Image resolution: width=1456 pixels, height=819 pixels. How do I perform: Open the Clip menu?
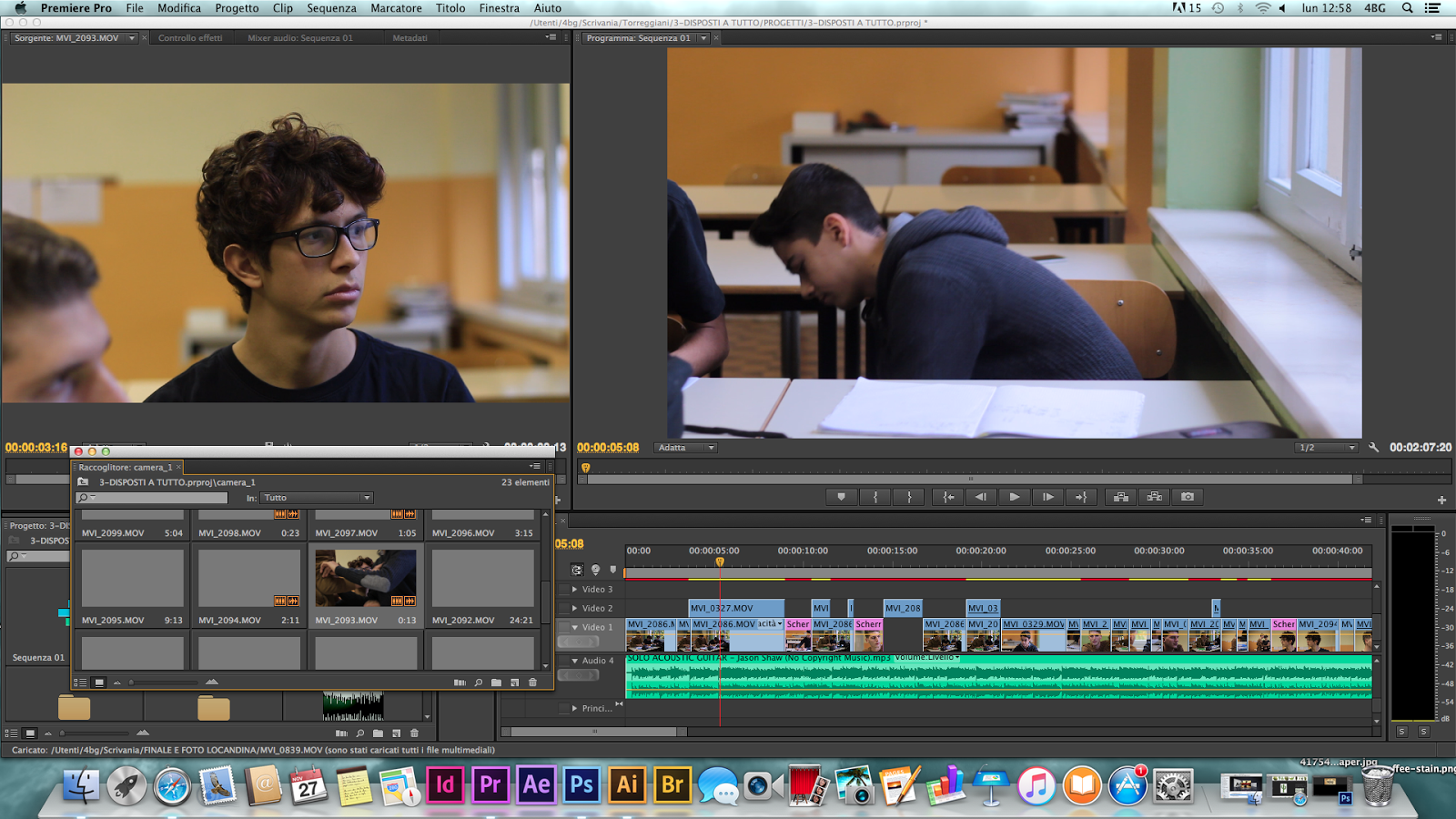point(283,8)
